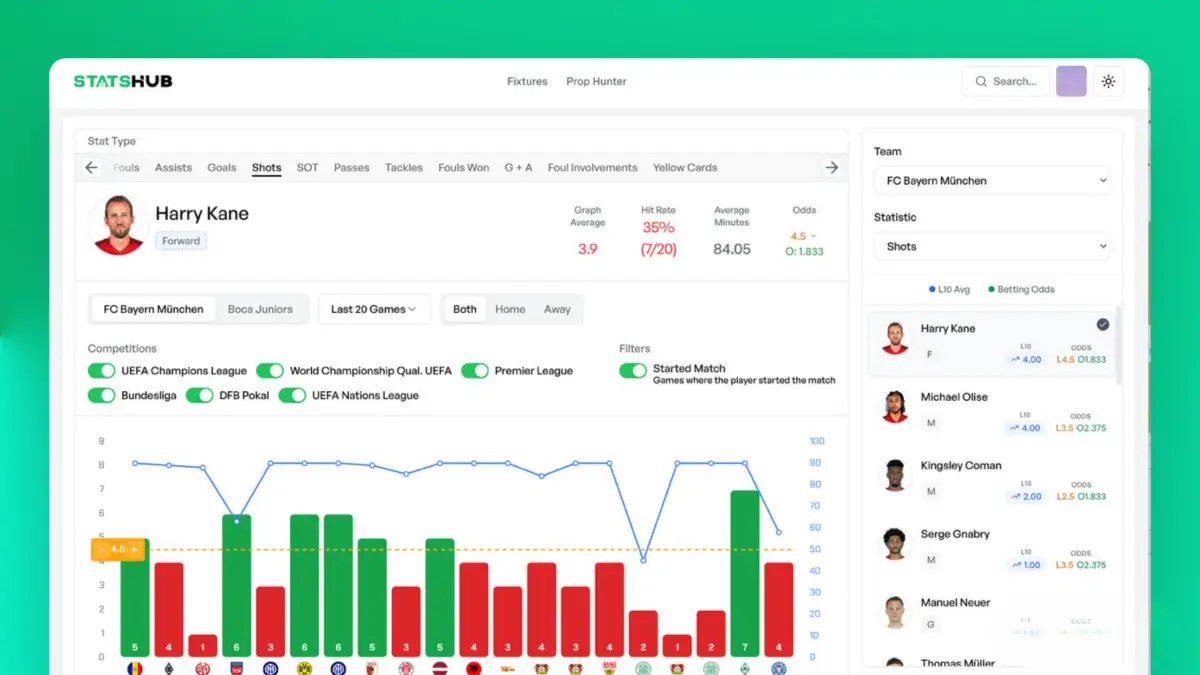
Task: Turn off the Bundesliga competition toggle
Action: (x=102, y=396)
